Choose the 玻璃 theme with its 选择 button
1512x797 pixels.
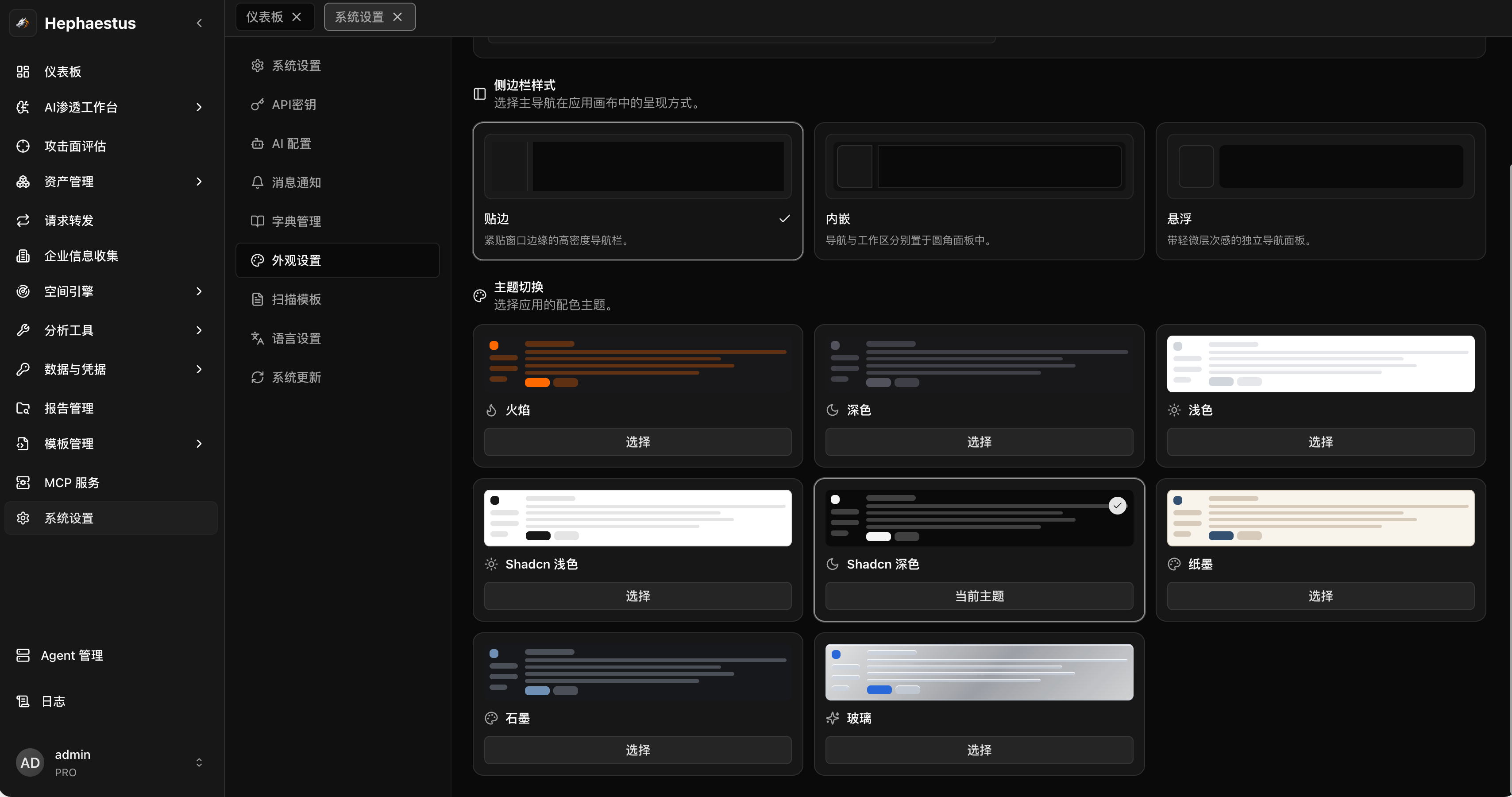click(x=979, y=750)
